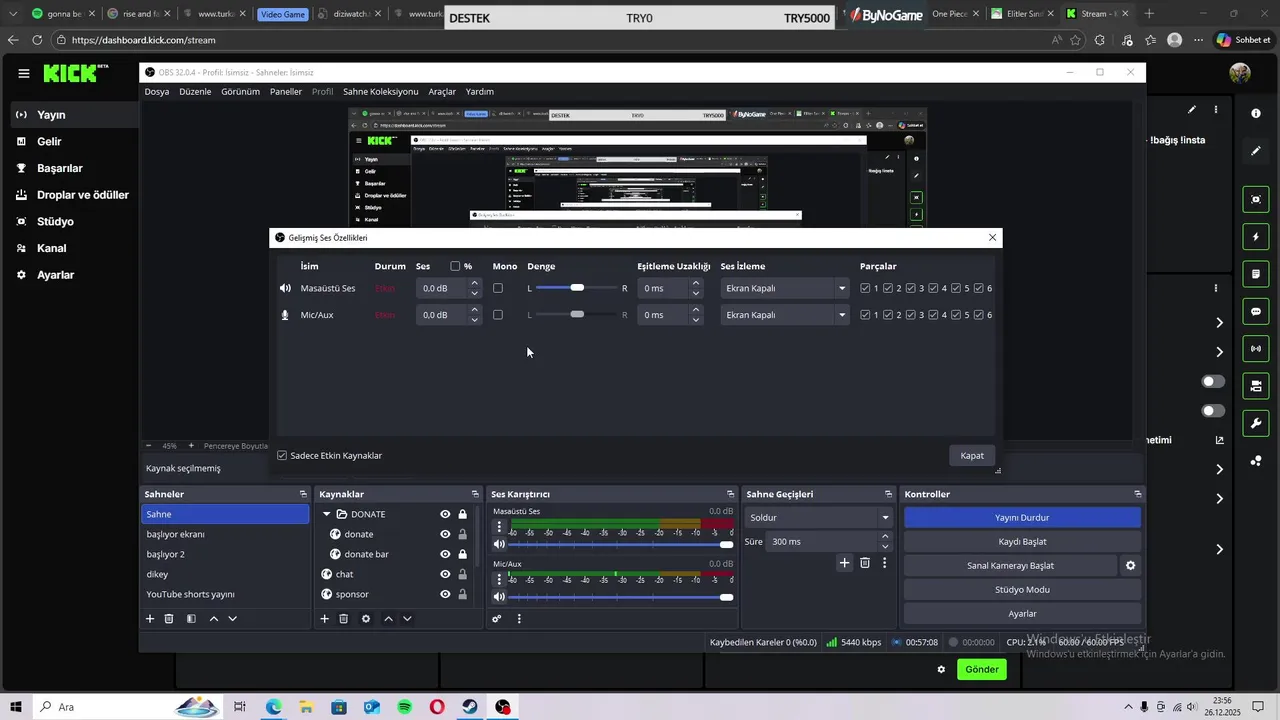Open the Araçlar menu in OBS
This screenshot has height=720, width=1280.
tap(442, 91)
